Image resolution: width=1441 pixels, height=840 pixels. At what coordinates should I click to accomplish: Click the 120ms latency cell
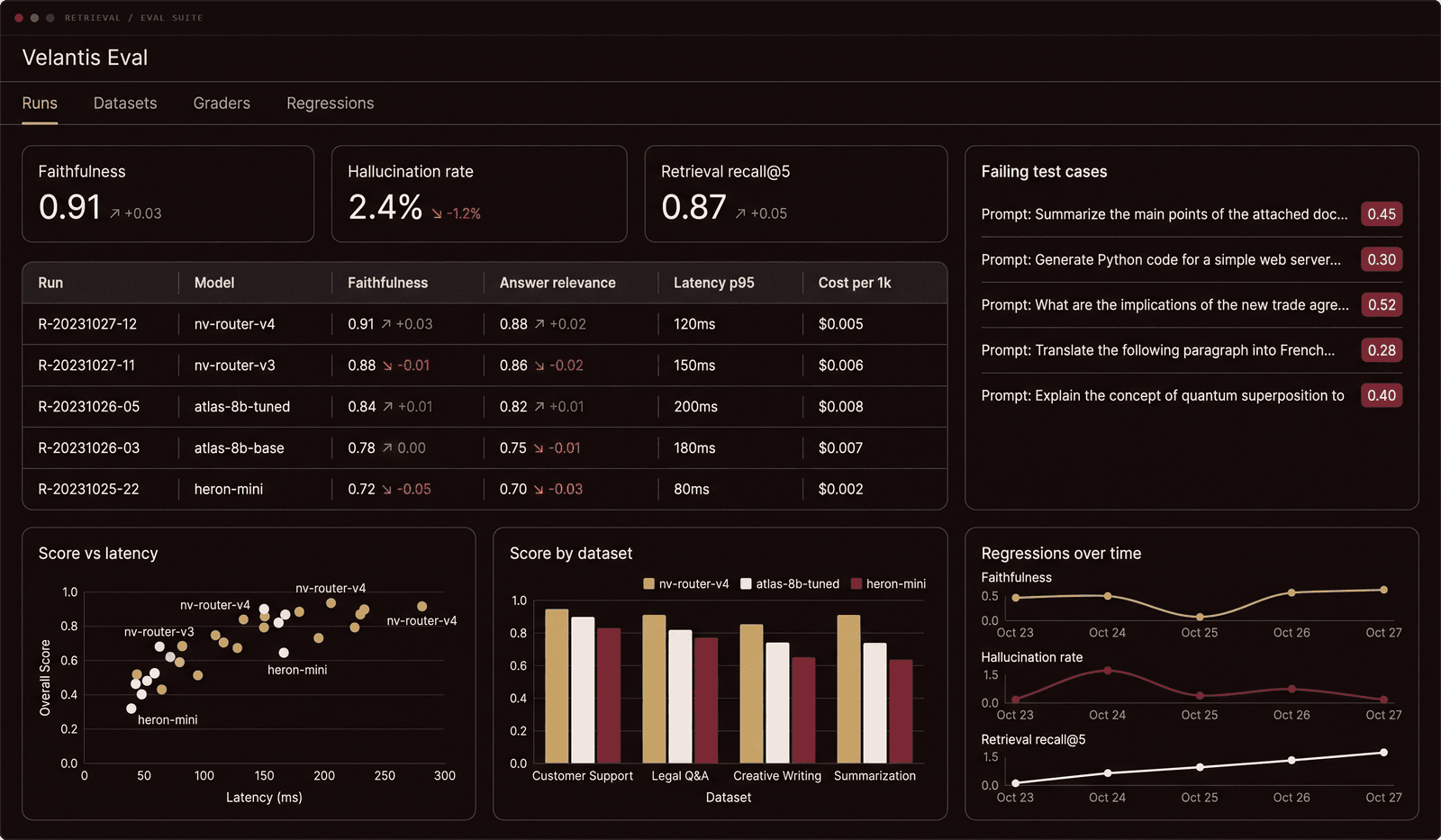click(694, 324)
